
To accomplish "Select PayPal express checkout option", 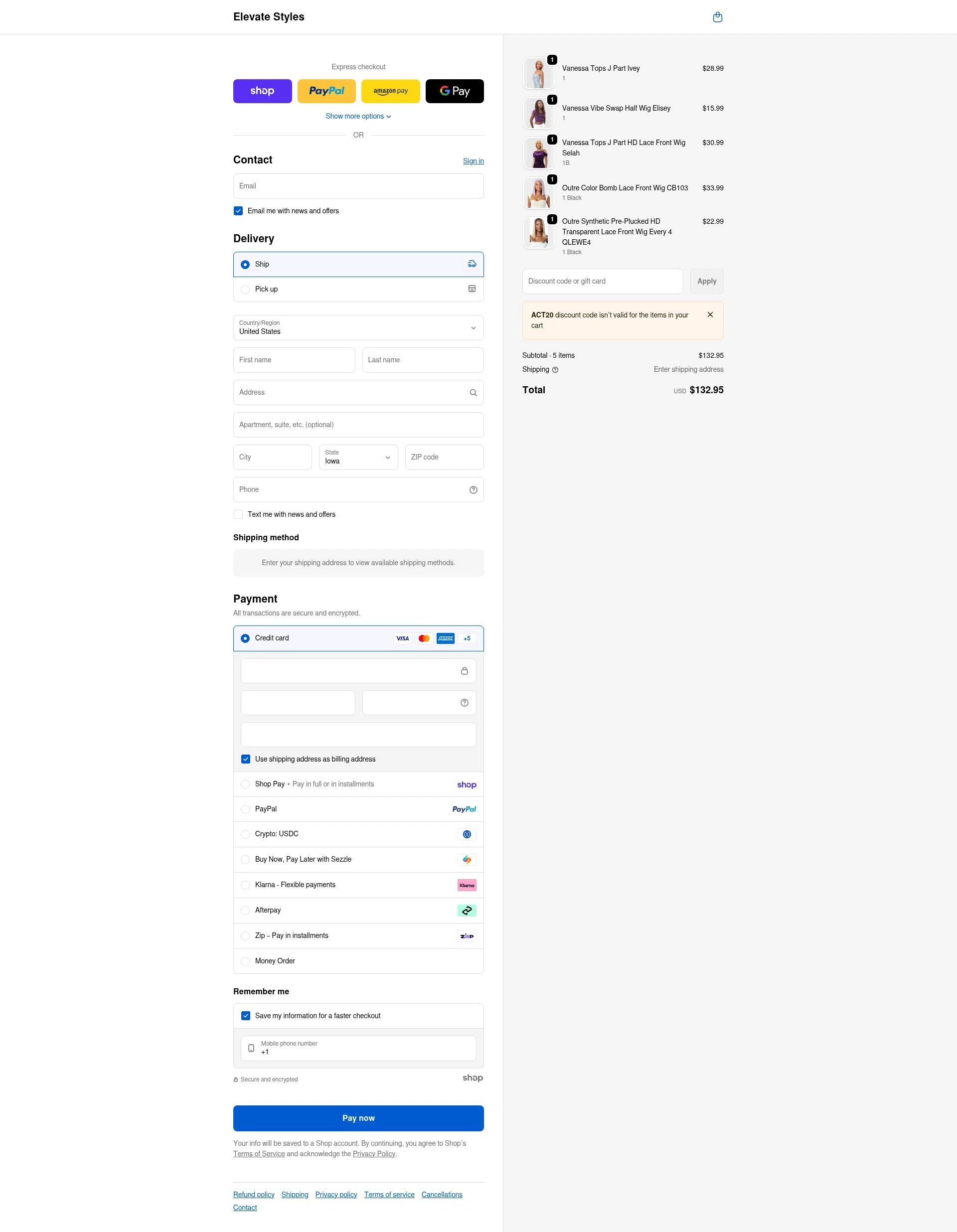I will (x=326, y=91).
